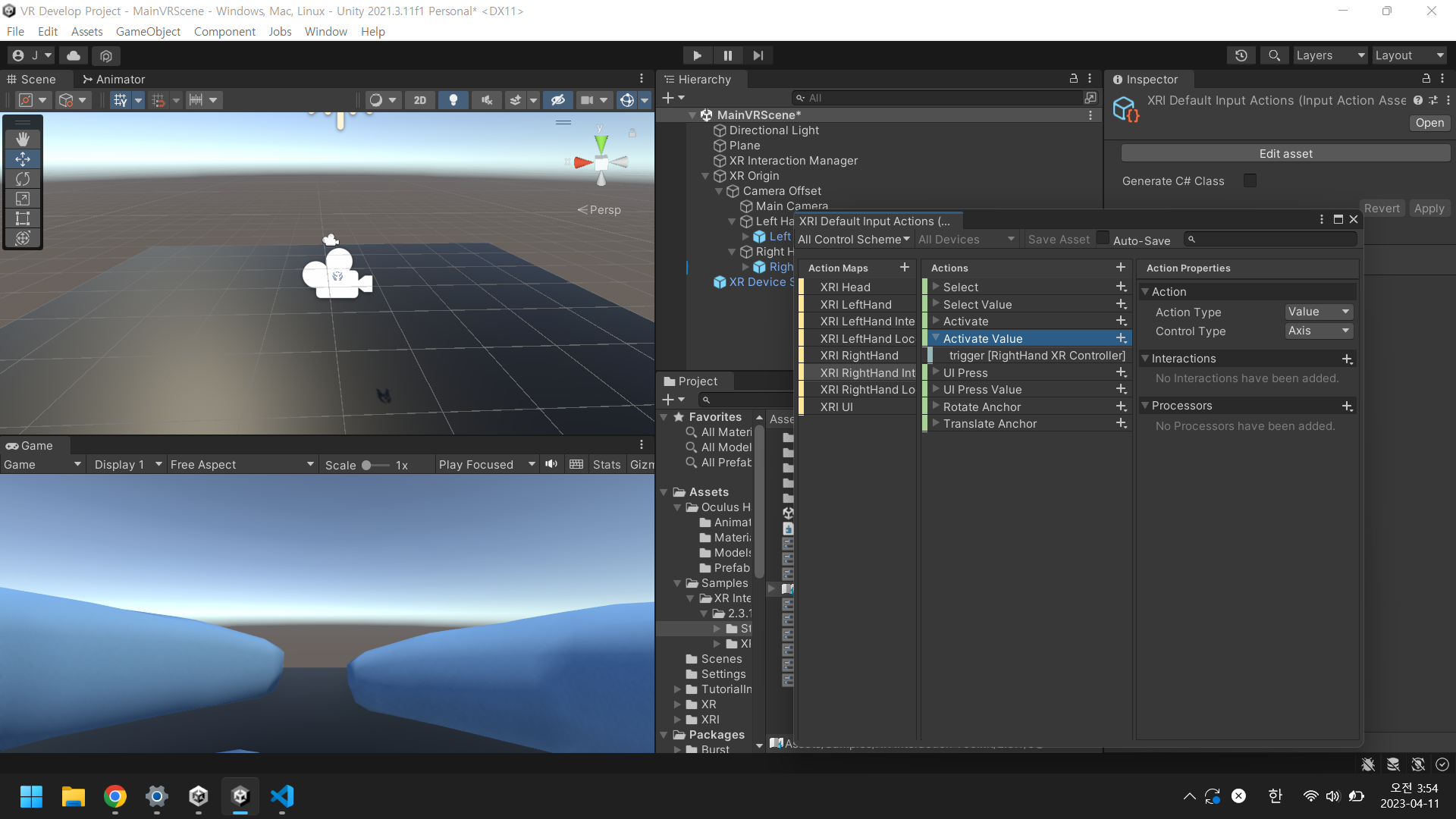
Task: Click Open button in Inspector
Action: [x=1429, y=123]
